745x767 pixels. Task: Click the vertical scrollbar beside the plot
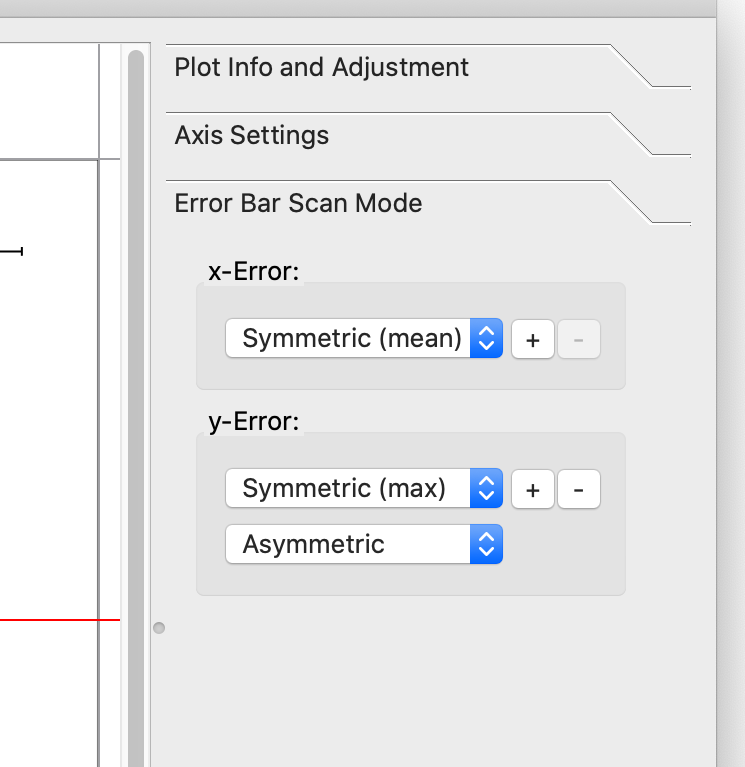[136, 400]
